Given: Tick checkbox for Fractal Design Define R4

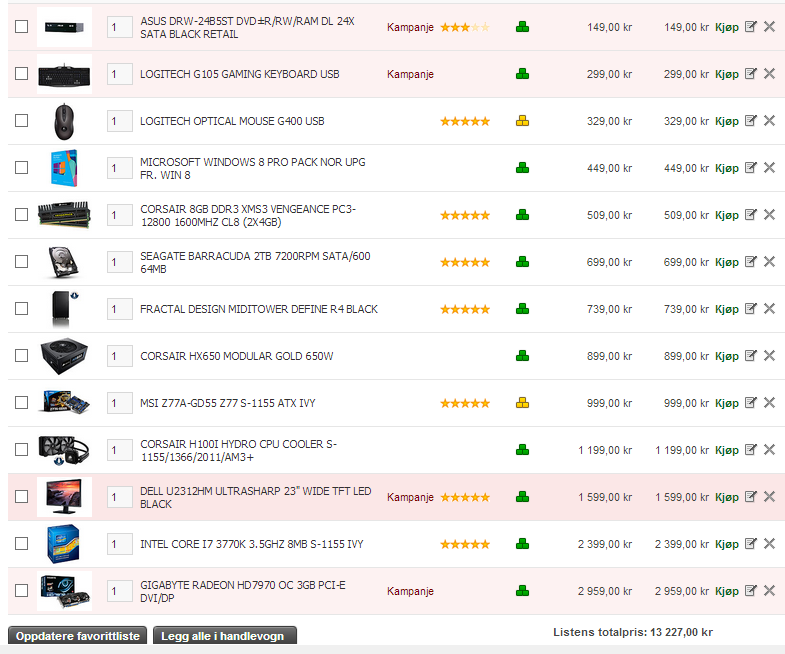Looking at the screenshot, I should 22,308.
